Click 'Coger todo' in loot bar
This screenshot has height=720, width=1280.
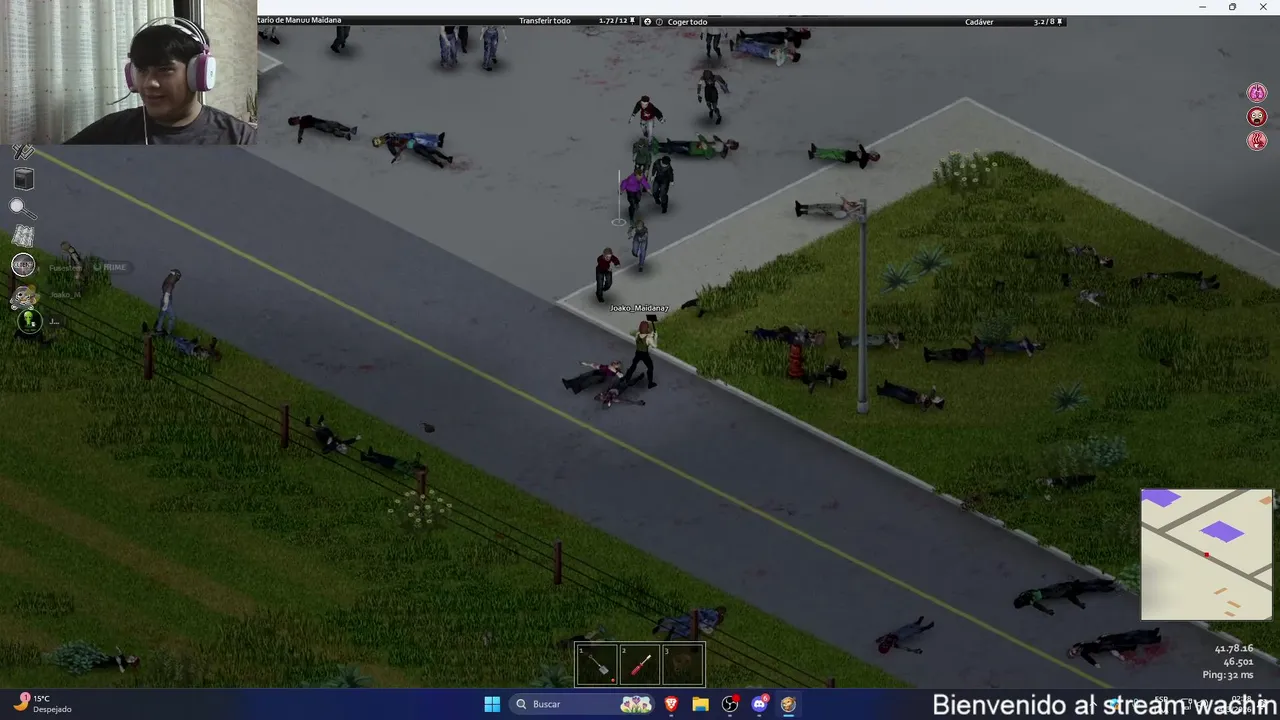click(687, 21)
